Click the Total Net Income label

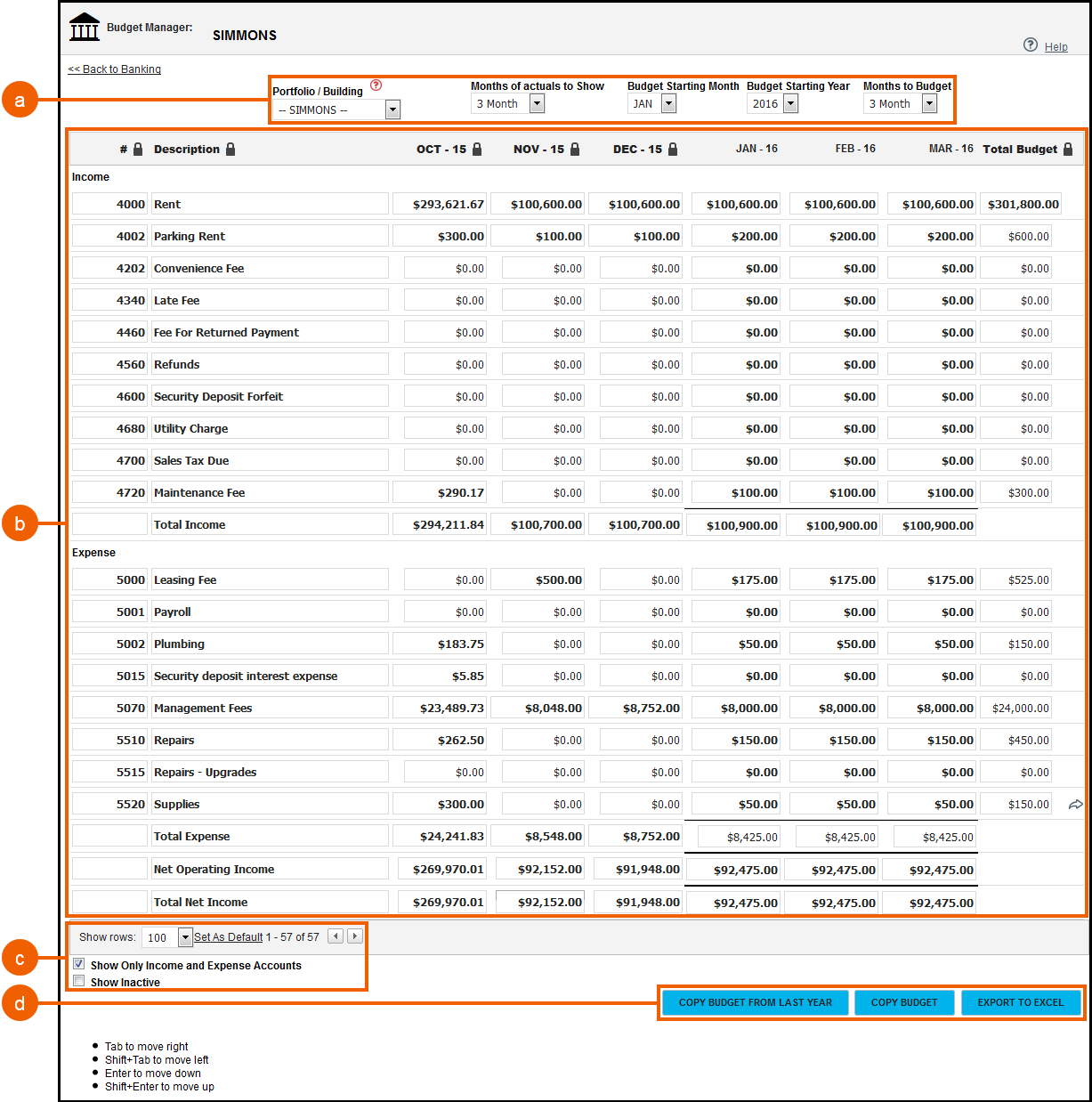200,903
